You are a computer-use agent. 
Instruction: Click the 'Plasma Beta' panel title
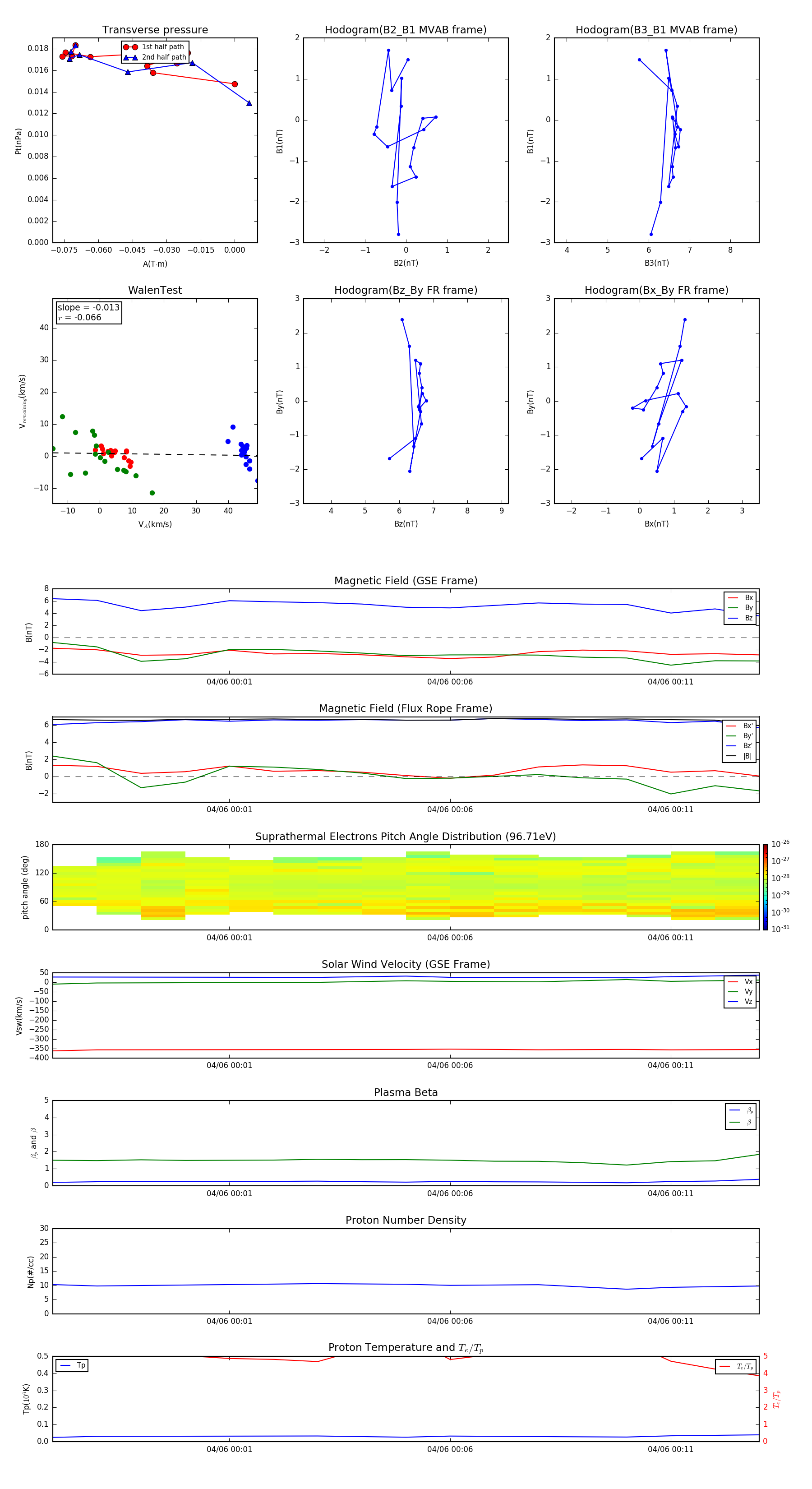tap(406, 1092)
